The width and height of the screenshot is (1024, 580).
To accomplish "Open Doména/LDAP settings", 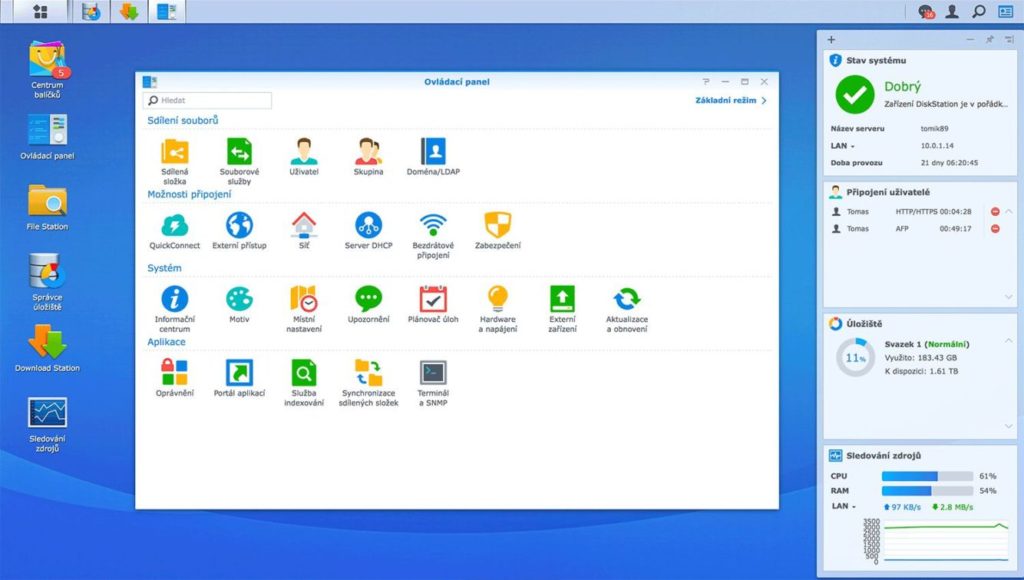I will pos(433,157).
